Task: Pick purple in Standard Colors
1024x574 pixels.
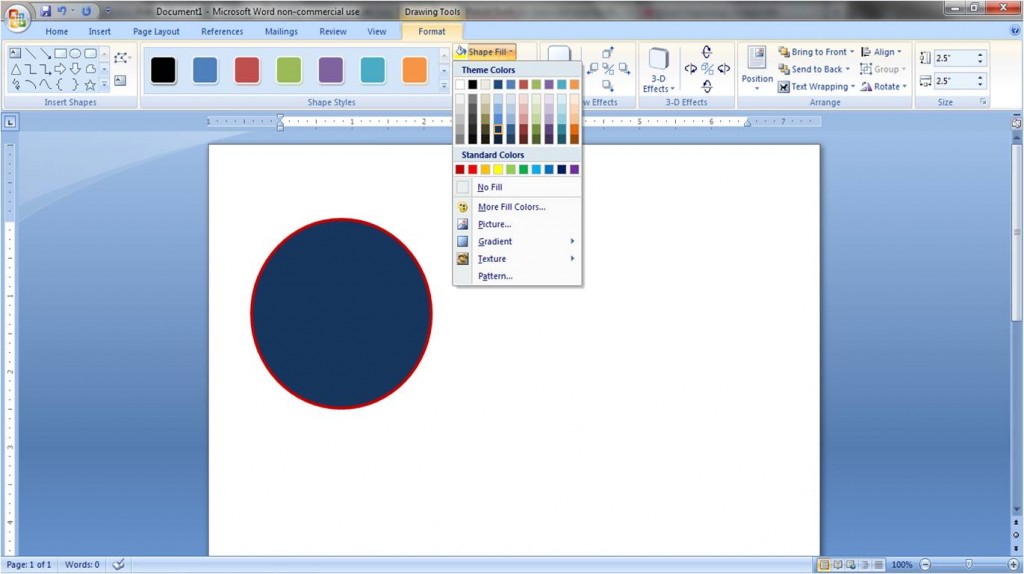Action: [575, 169]
